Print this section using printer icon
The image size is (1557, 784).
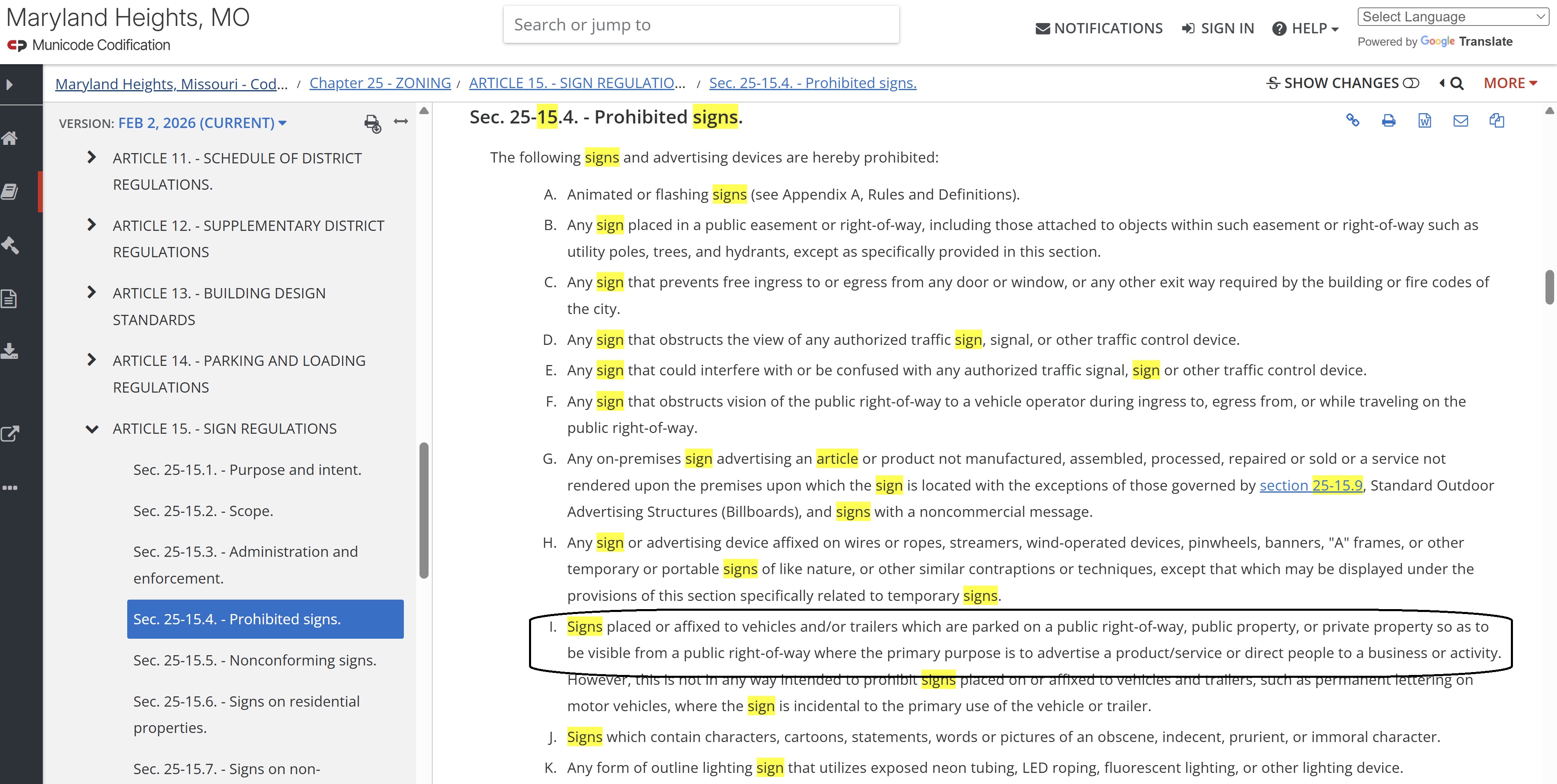click(x=1388, y=120)
